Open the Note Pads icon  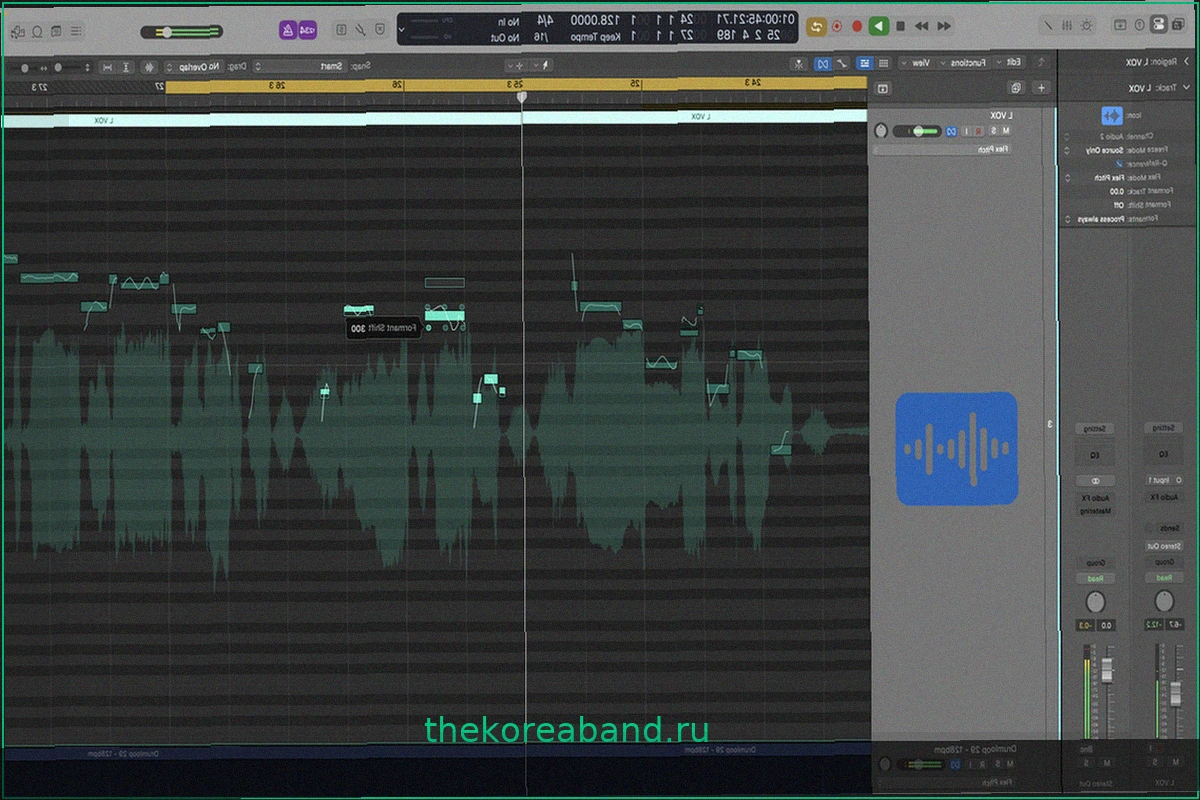(x=56, y=31)
